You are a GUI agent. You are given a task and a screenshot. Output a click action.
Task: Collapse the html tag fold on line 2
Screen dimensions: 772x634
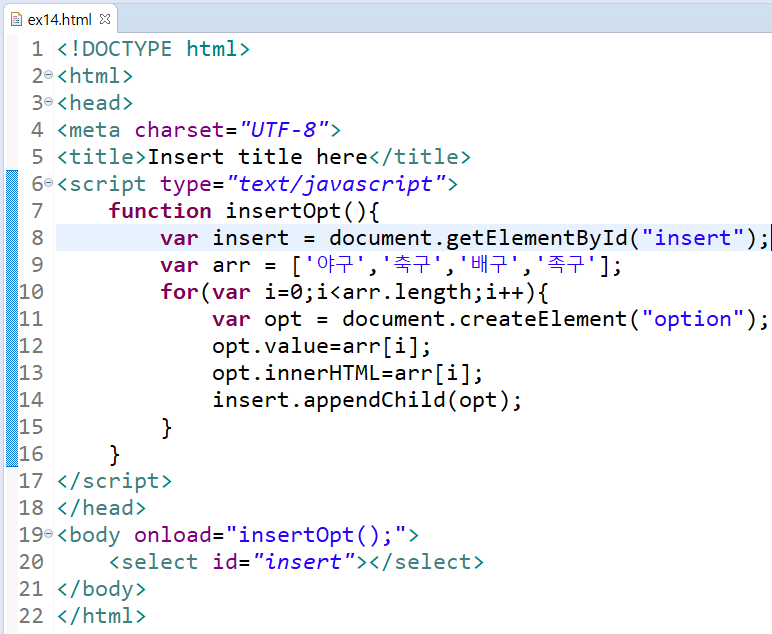tap(48, 75)
